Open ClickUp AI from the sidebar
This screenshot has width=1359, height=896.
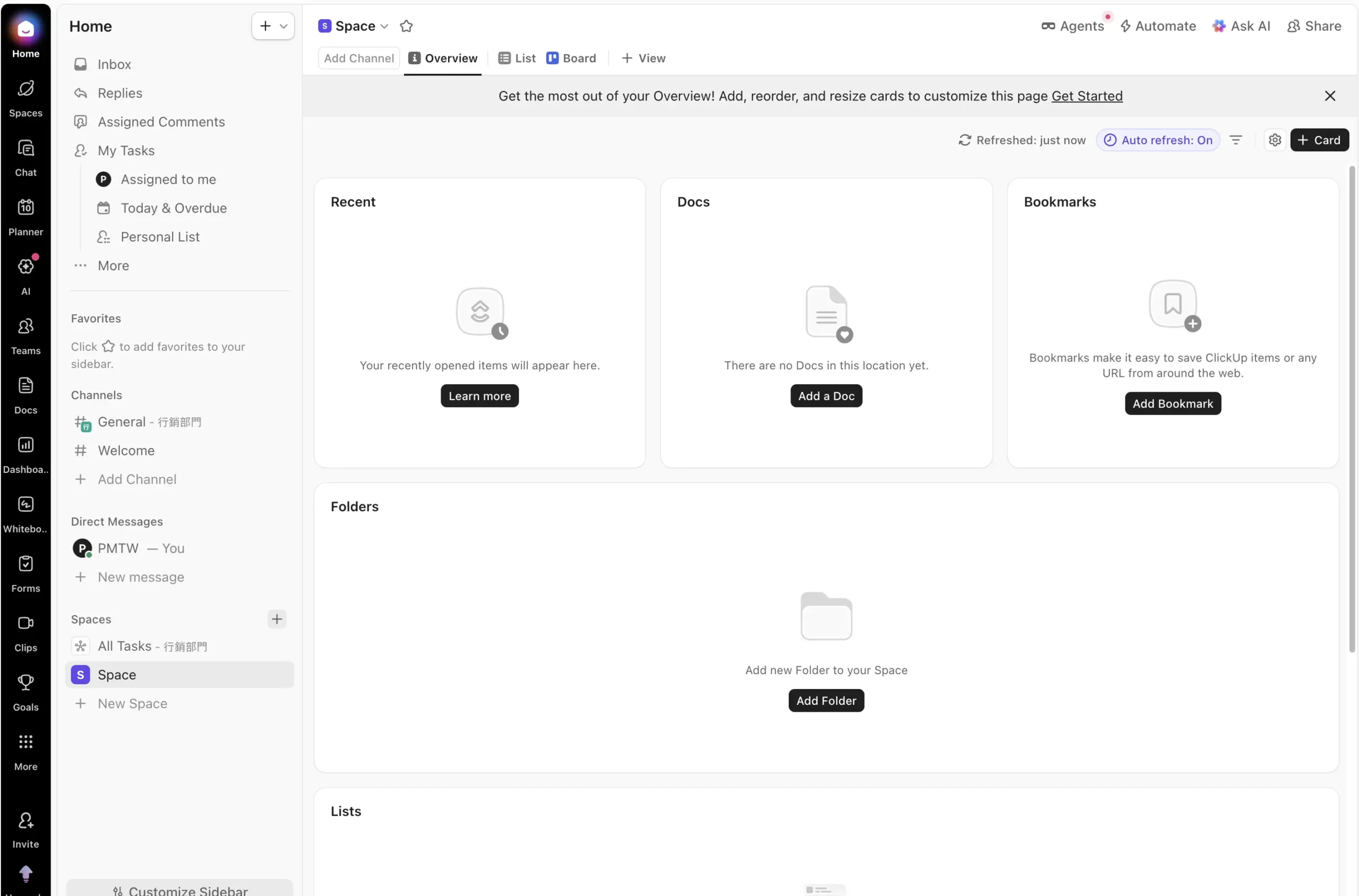[25, 273]
